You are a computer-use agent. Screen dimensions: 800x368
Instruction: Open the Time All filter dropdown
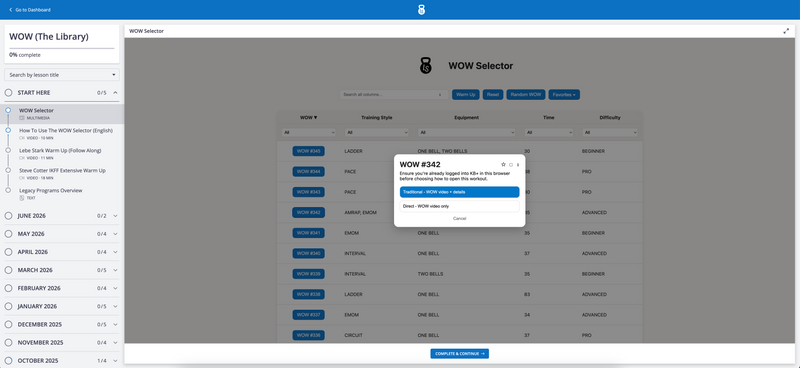tap(549, 132)
